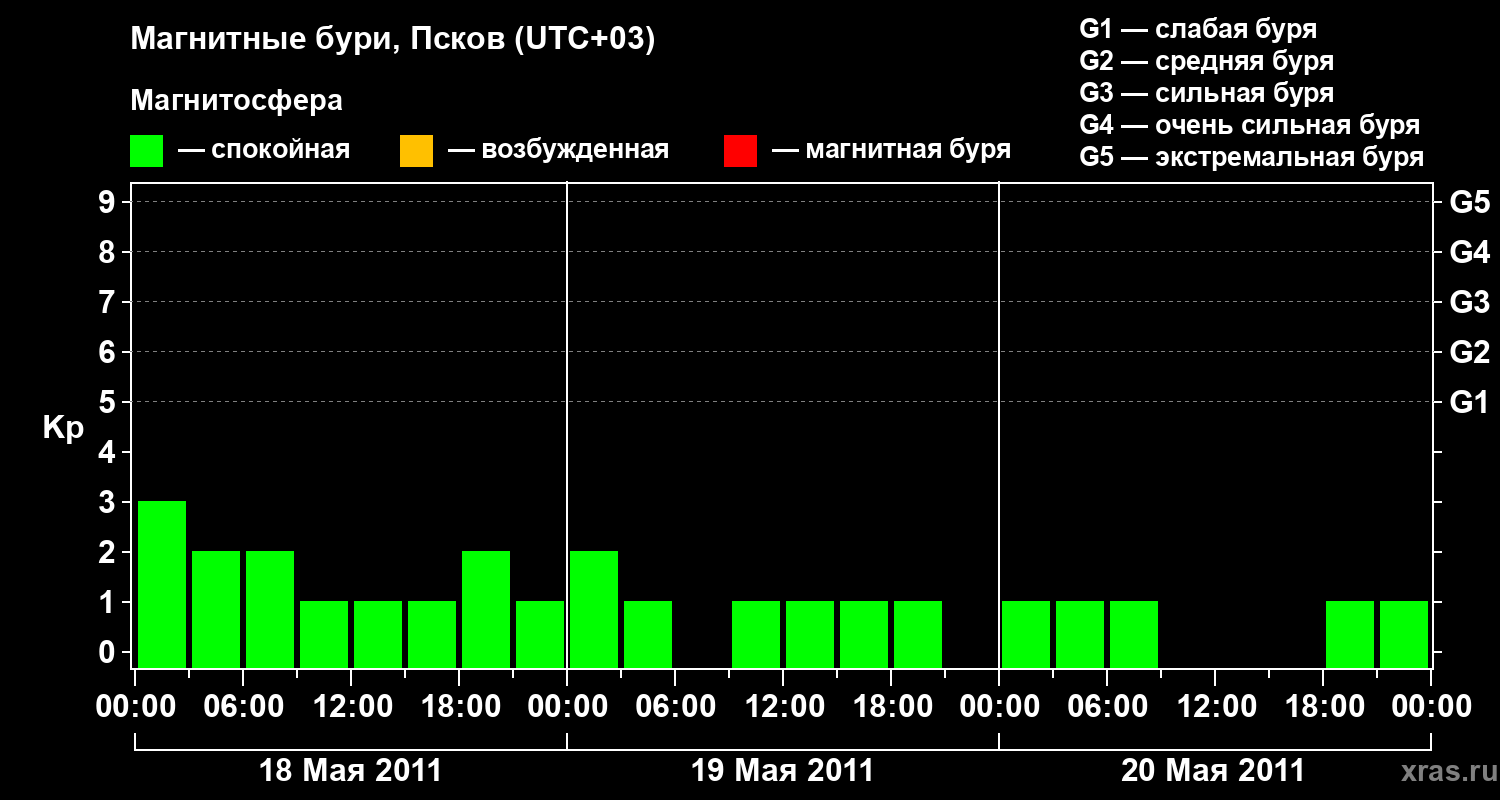
Task: Click the '19 Мая 2011' date label
Action: pyautogui.click(x=782, y=771)
